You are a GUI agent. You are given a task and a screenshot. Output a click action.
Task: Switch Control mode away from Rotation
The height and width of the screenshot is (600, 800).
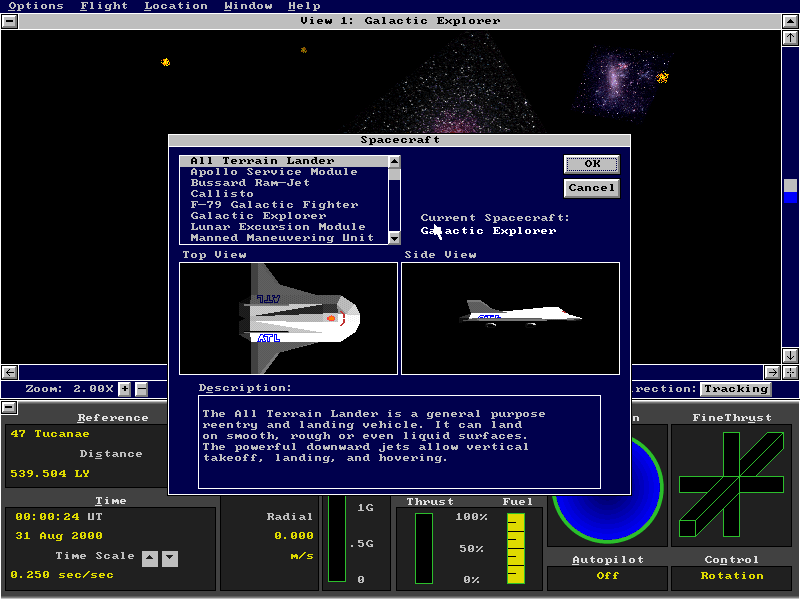(x=731, y=576)
